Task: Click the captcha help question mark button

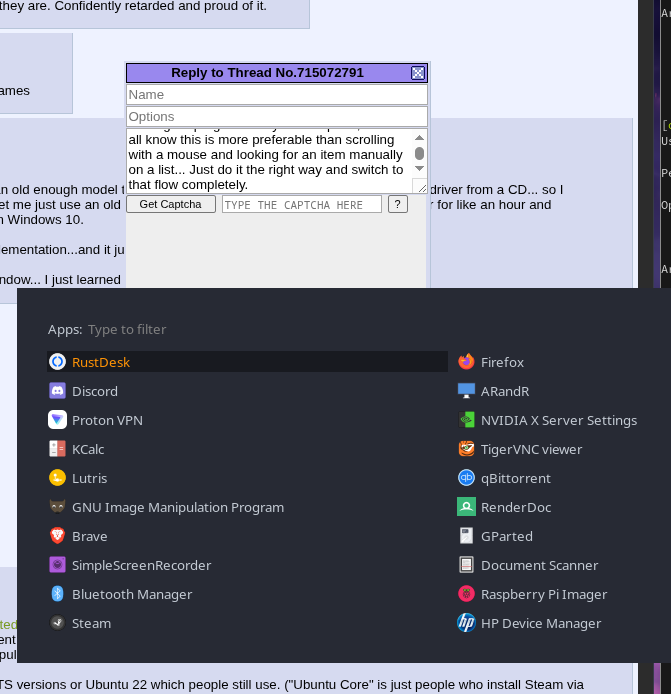Action: click(x=397, y=204)
